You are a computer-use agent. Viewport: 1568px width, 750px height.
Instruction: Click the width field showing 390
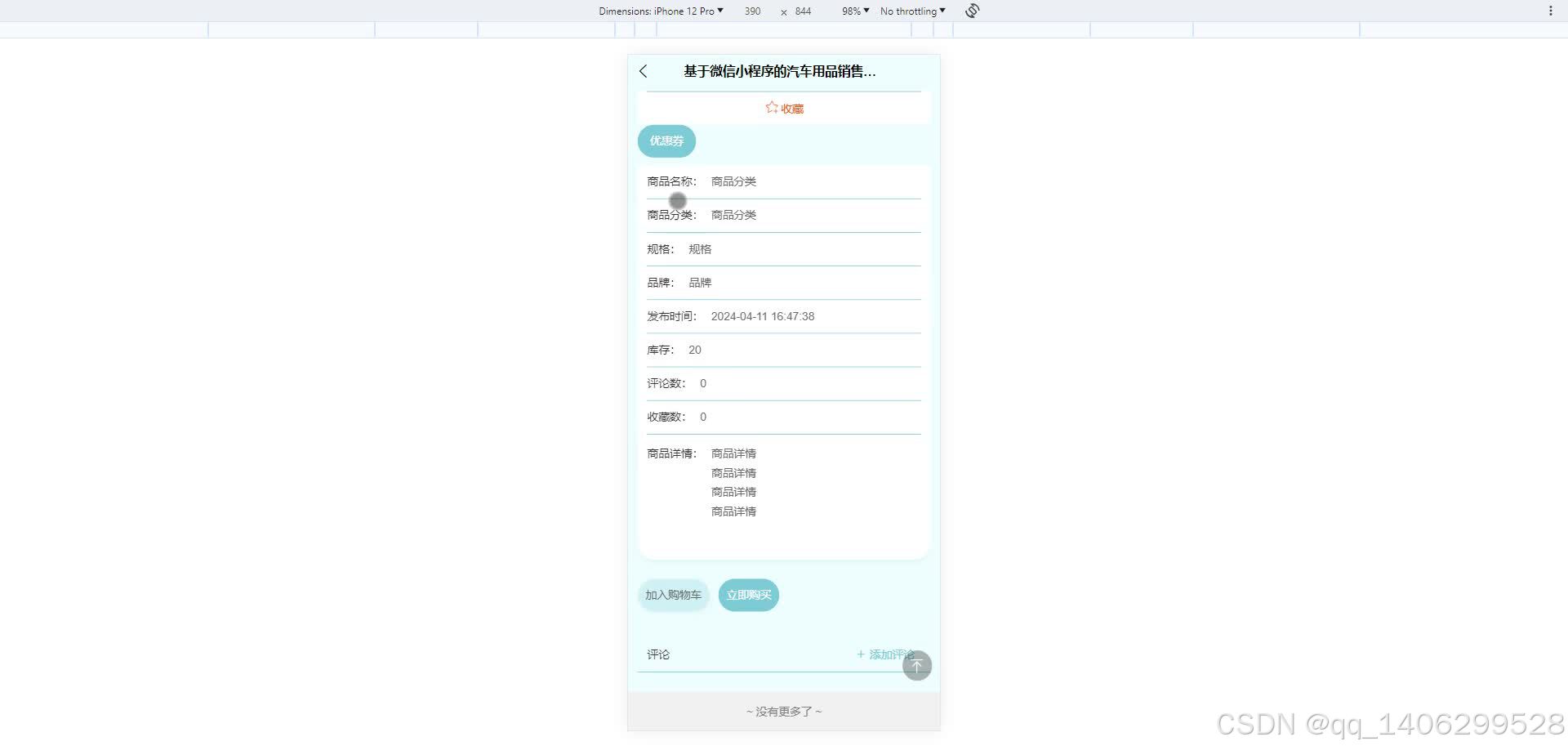[753, 11]
